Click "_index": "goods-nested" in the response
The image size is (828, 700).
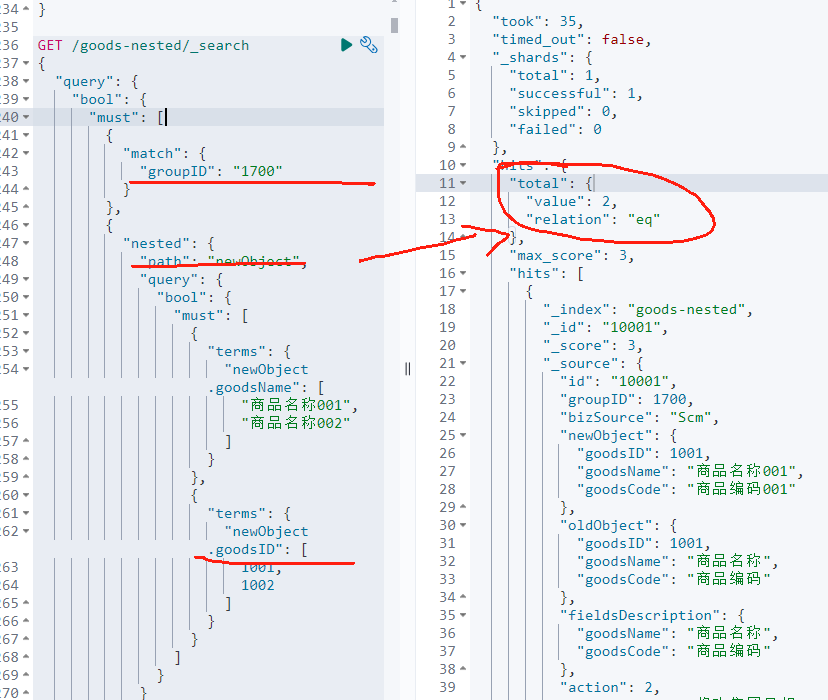pyautogui.click(x=648, y=309)
